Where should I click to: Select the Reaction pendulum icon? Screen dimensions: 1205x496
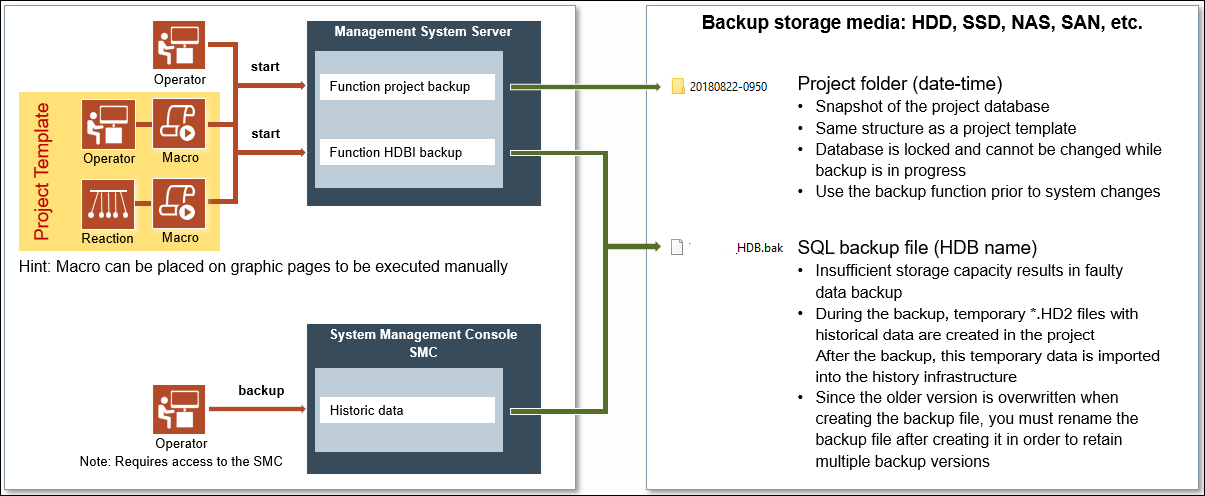point(108,204)
